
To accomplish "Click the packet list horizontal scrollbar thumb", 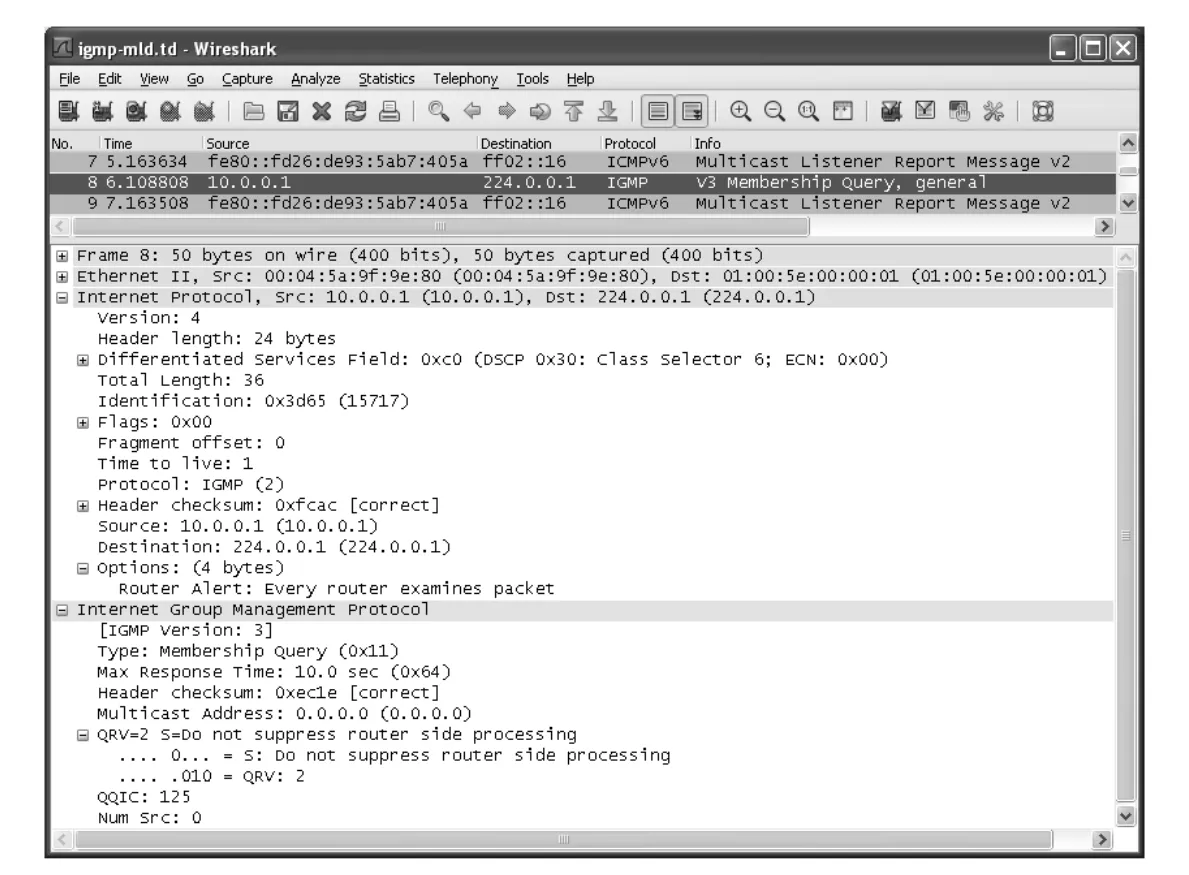I will point(441,226).
